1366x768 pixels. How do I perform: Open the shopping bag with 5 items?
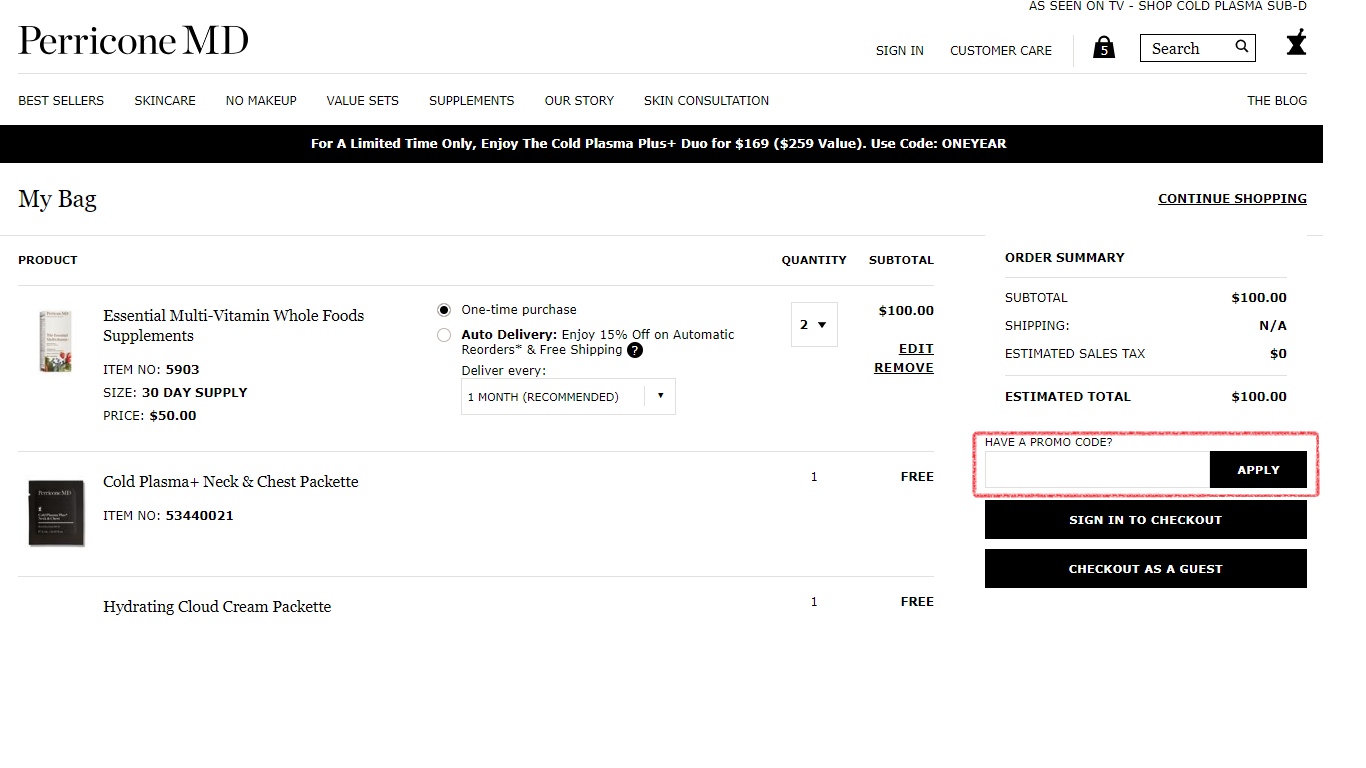point(1103,47)
